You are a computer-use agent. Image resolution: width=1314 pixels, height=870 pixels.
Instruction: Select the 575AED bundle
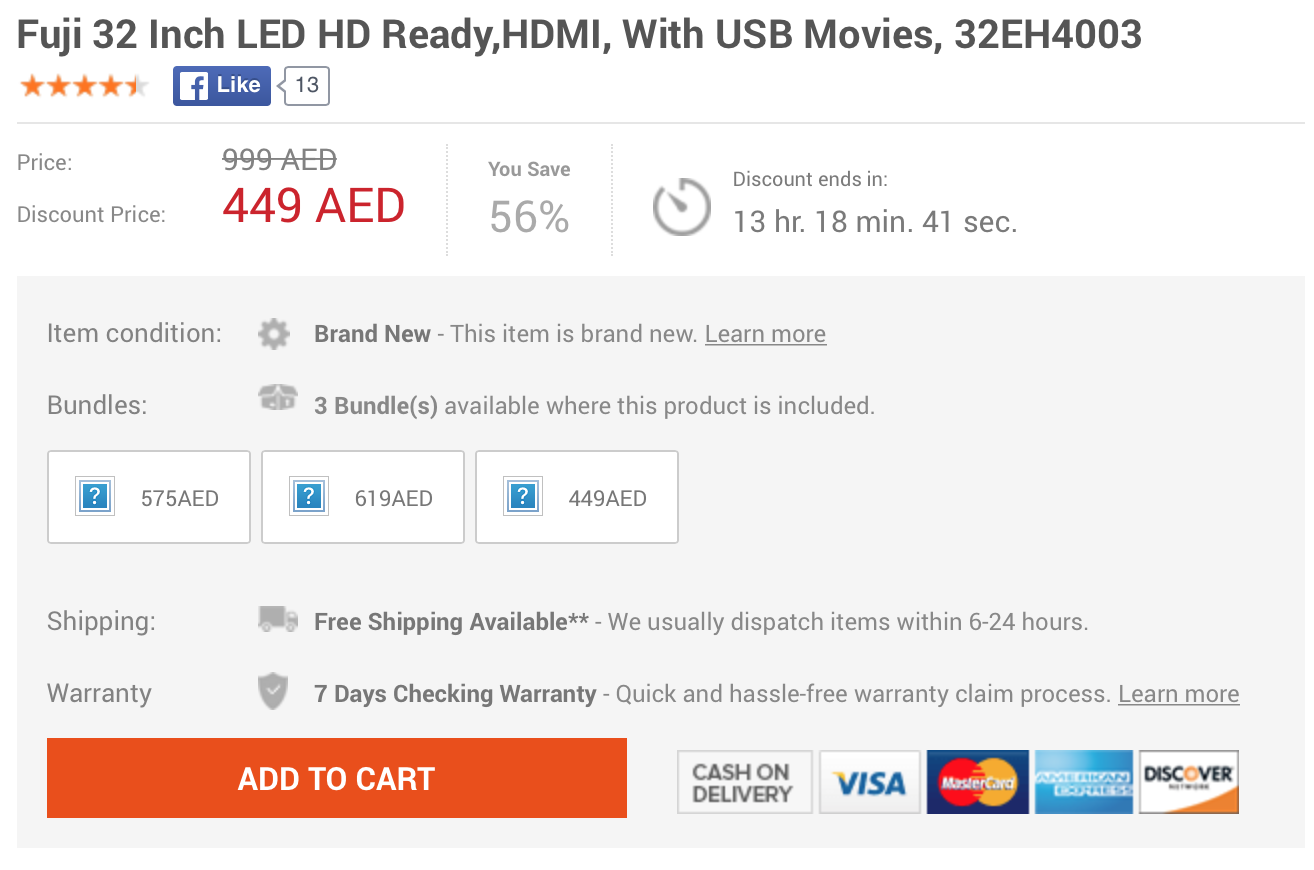149,497
